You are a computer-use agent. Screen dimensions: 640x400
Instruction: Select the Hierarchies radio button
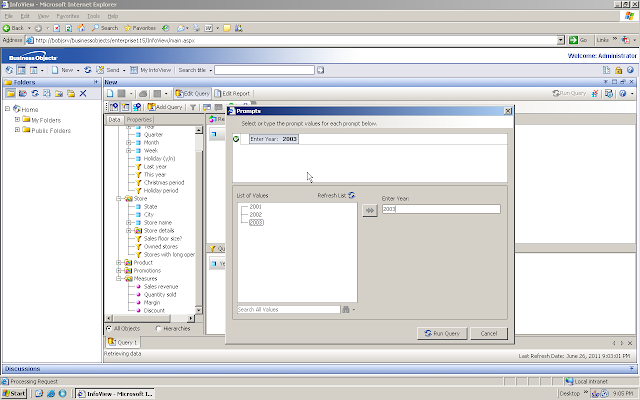tap(158, 328)
